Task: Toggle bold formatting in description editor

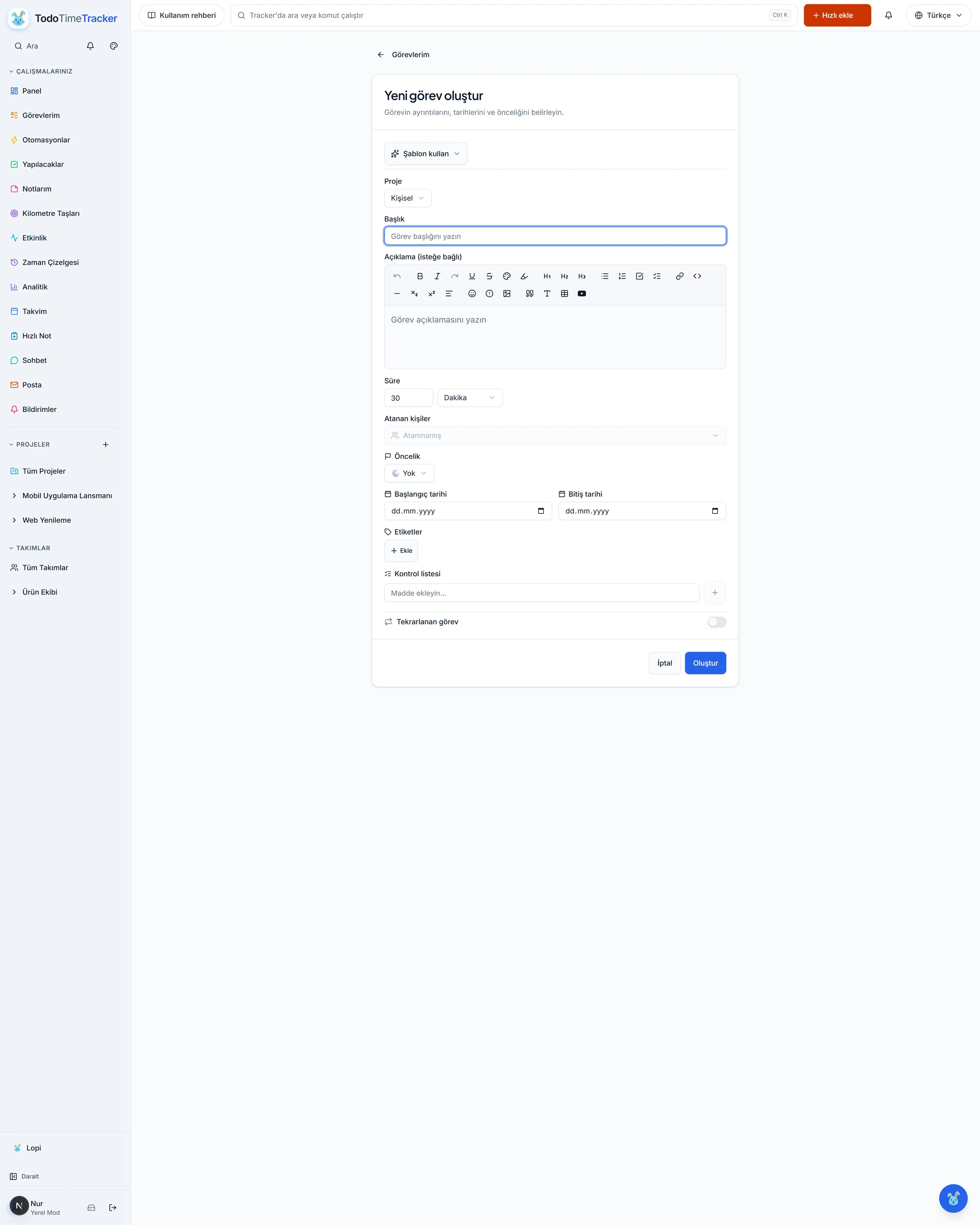Action: (x=420, y=276)
